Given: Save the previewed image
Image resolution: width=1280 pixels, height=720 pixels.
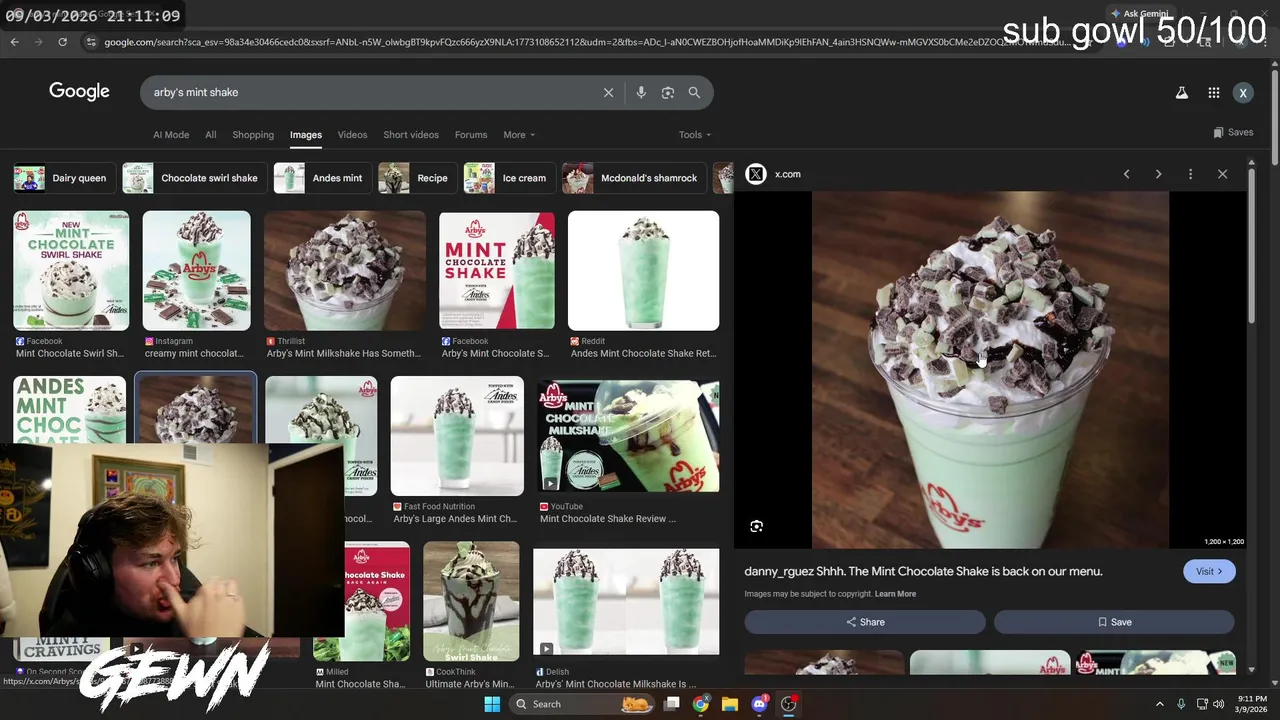Looking at the screenshot, I should click(1114, 622).
